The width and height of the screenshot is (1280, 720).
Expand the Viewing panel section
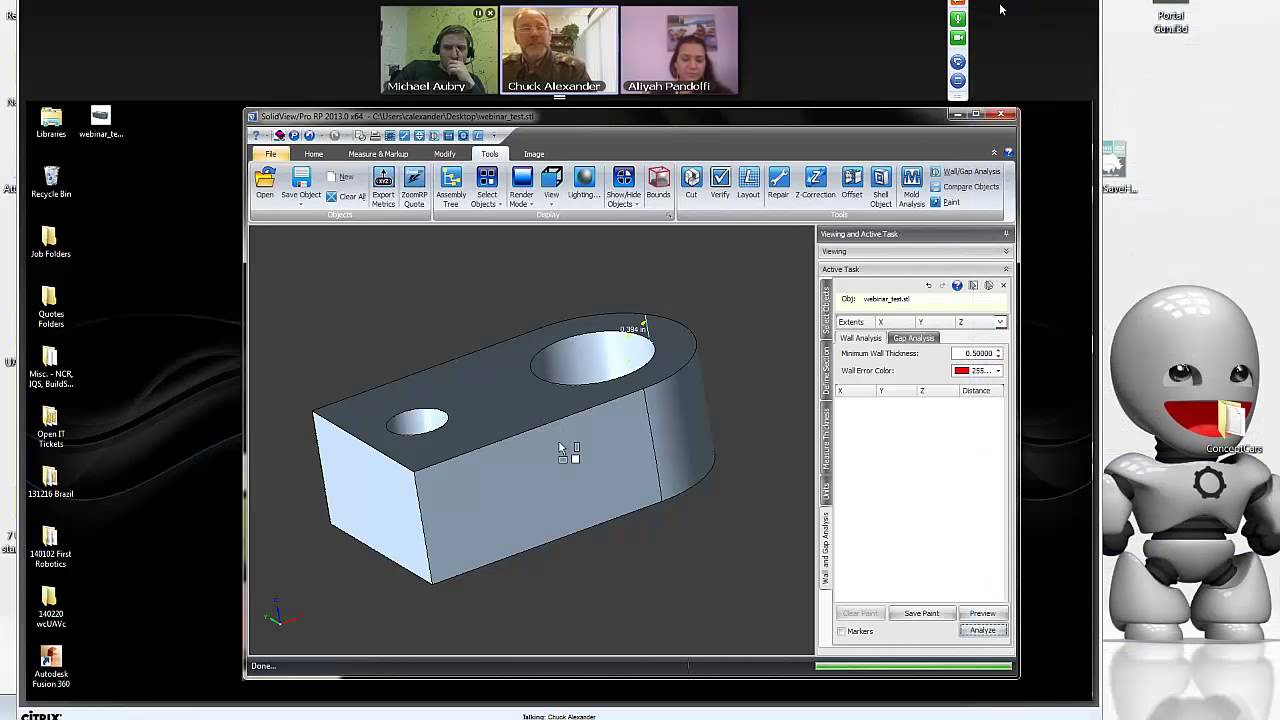tap(1005, 251)
